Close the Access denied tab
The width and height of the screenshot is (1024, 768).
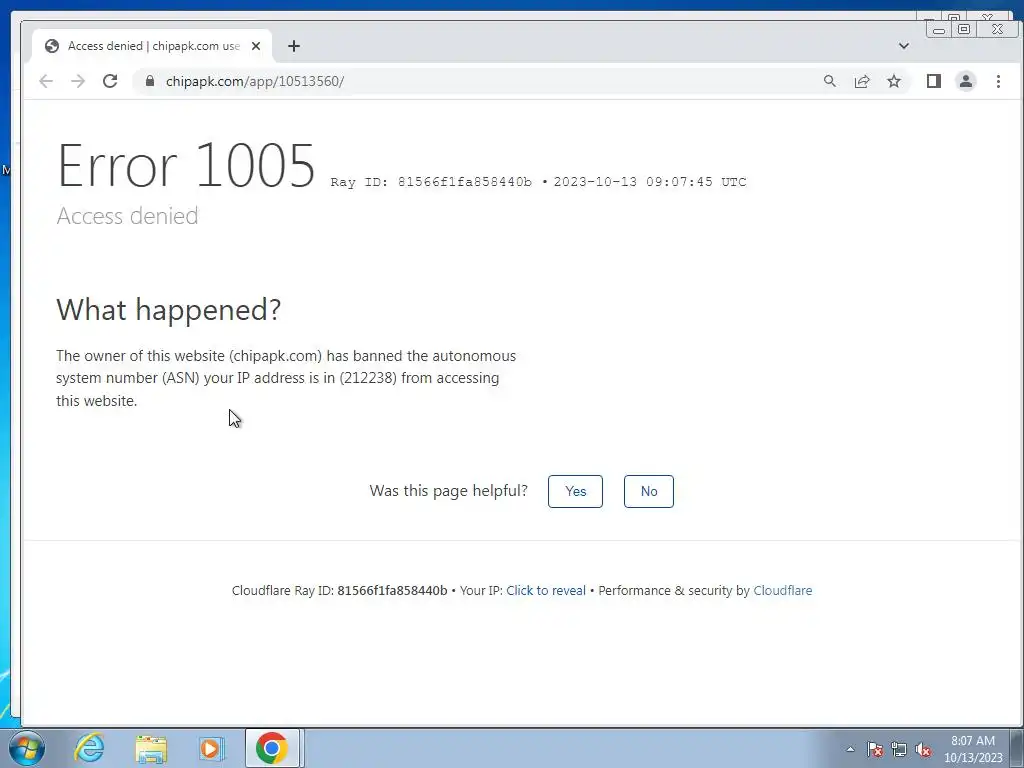click(x=256, y=46)
